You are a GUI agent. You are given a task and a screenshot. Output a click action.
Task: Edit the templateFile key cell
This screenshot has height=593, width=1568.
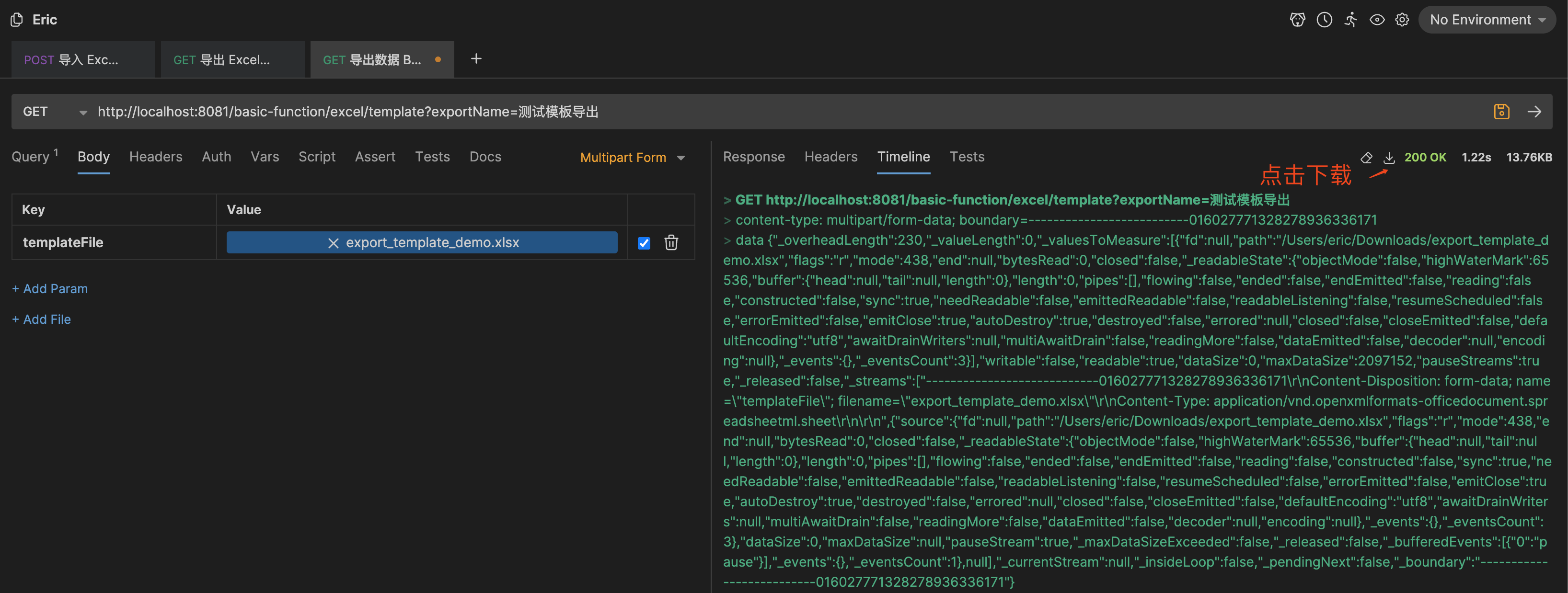pos(115,243)
